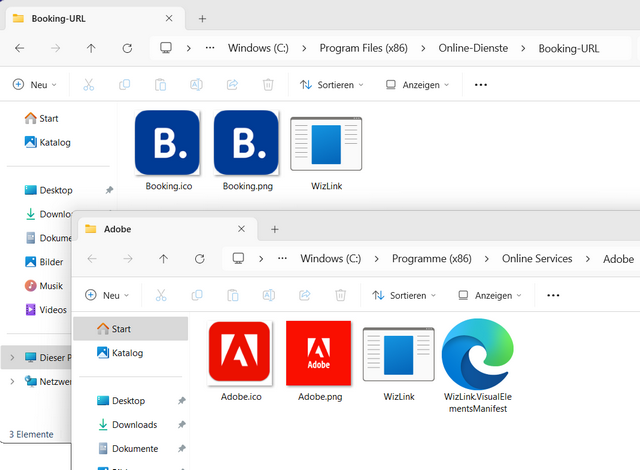Click Copy icon in Booking-URL toolbar
Screen dimensions: 640x470
point(124,84)
